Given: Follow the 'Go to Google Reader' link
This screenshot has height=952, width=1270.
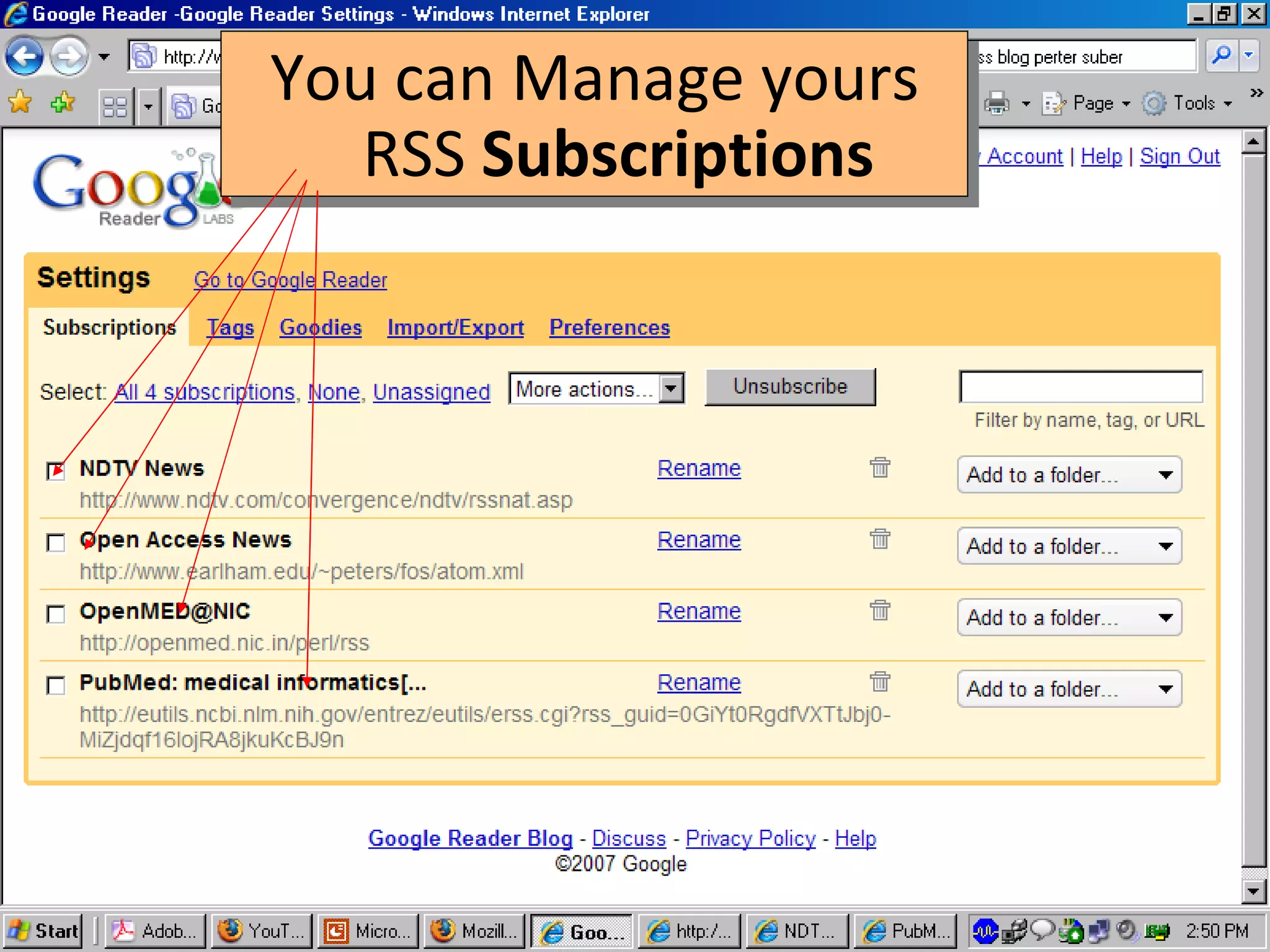Looking at the screenshot, I should 290,280.
